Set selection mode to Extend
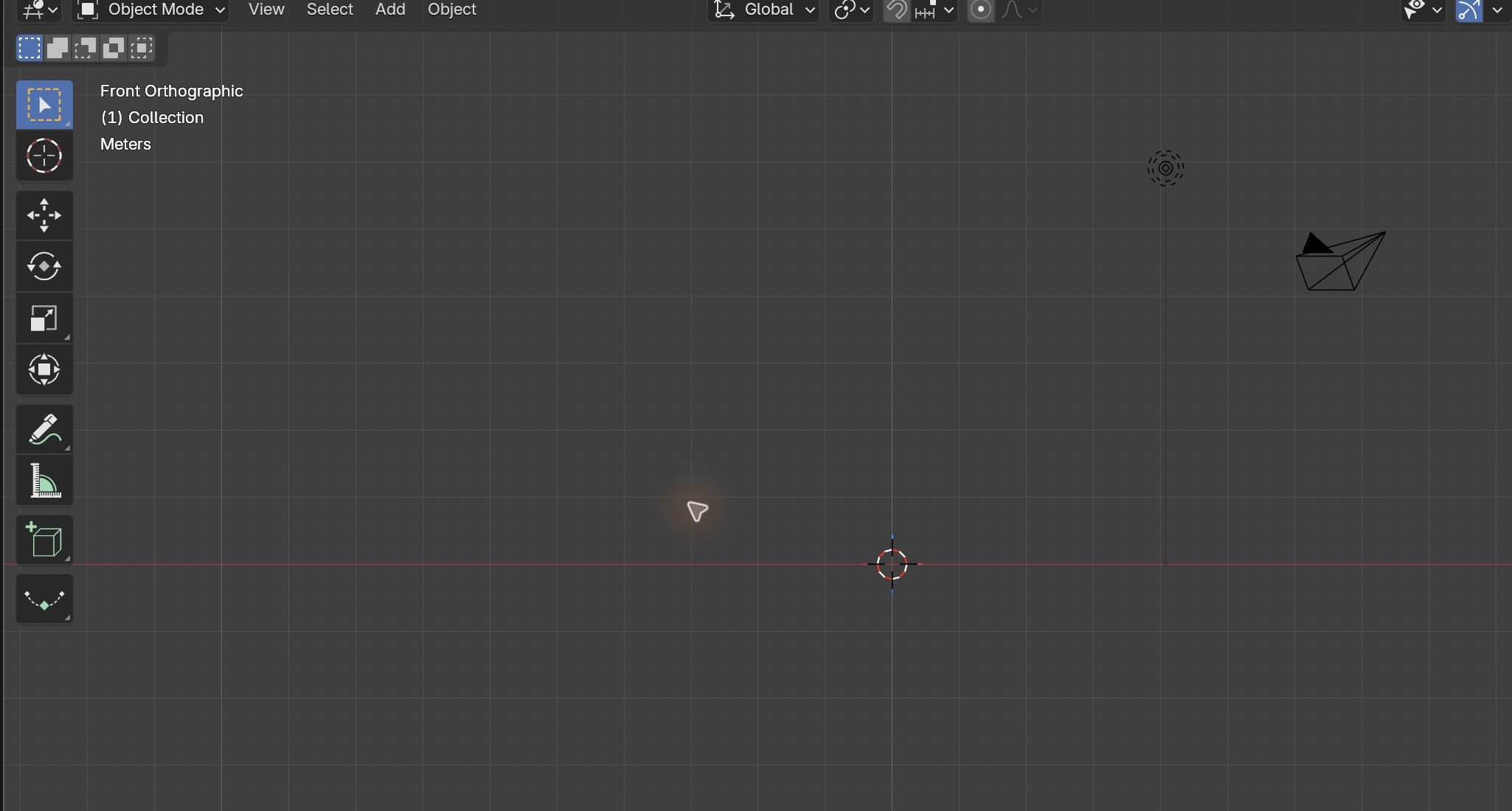This screenshot has height=811, width=1512. point(58,49)
